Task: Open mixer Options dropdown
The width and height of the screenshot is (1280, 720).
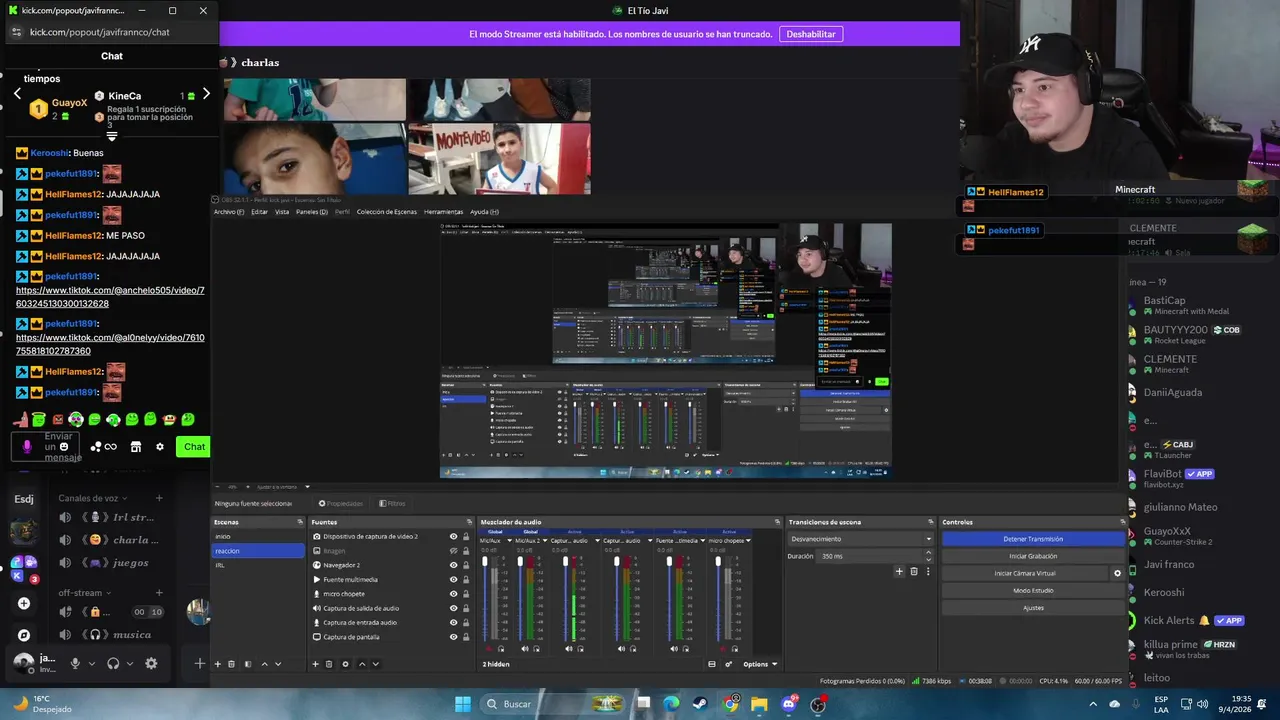Action: click(x=760, y=664)
